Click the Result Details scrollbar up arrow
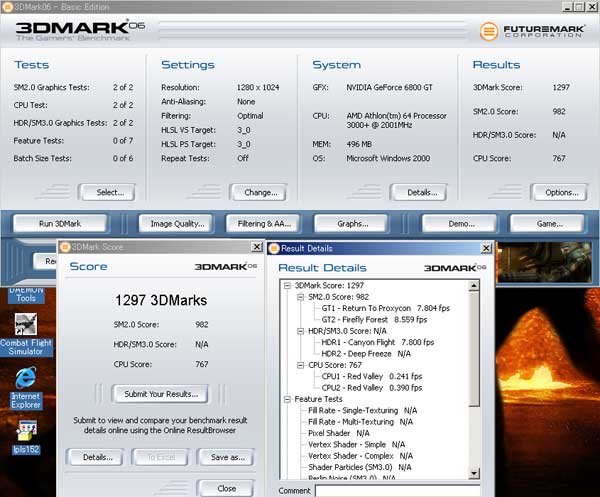 474,286
